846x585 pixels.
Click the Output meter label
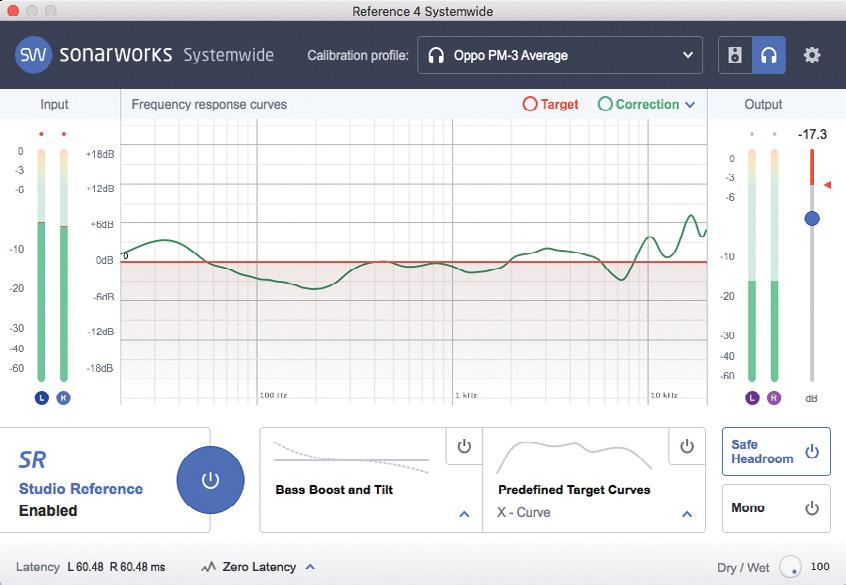763,105
